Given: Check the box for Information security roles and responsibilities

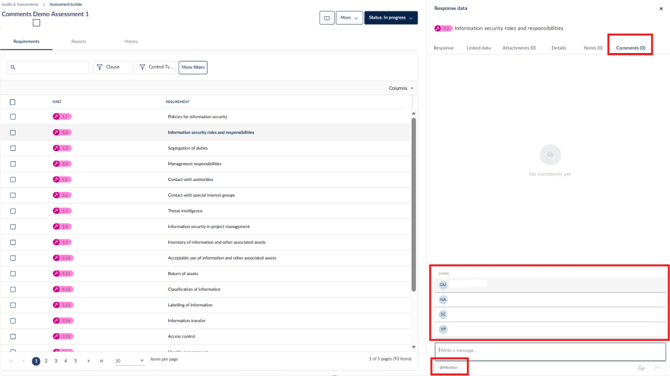Looking at the screenshot, I should [x=13, y=132].
